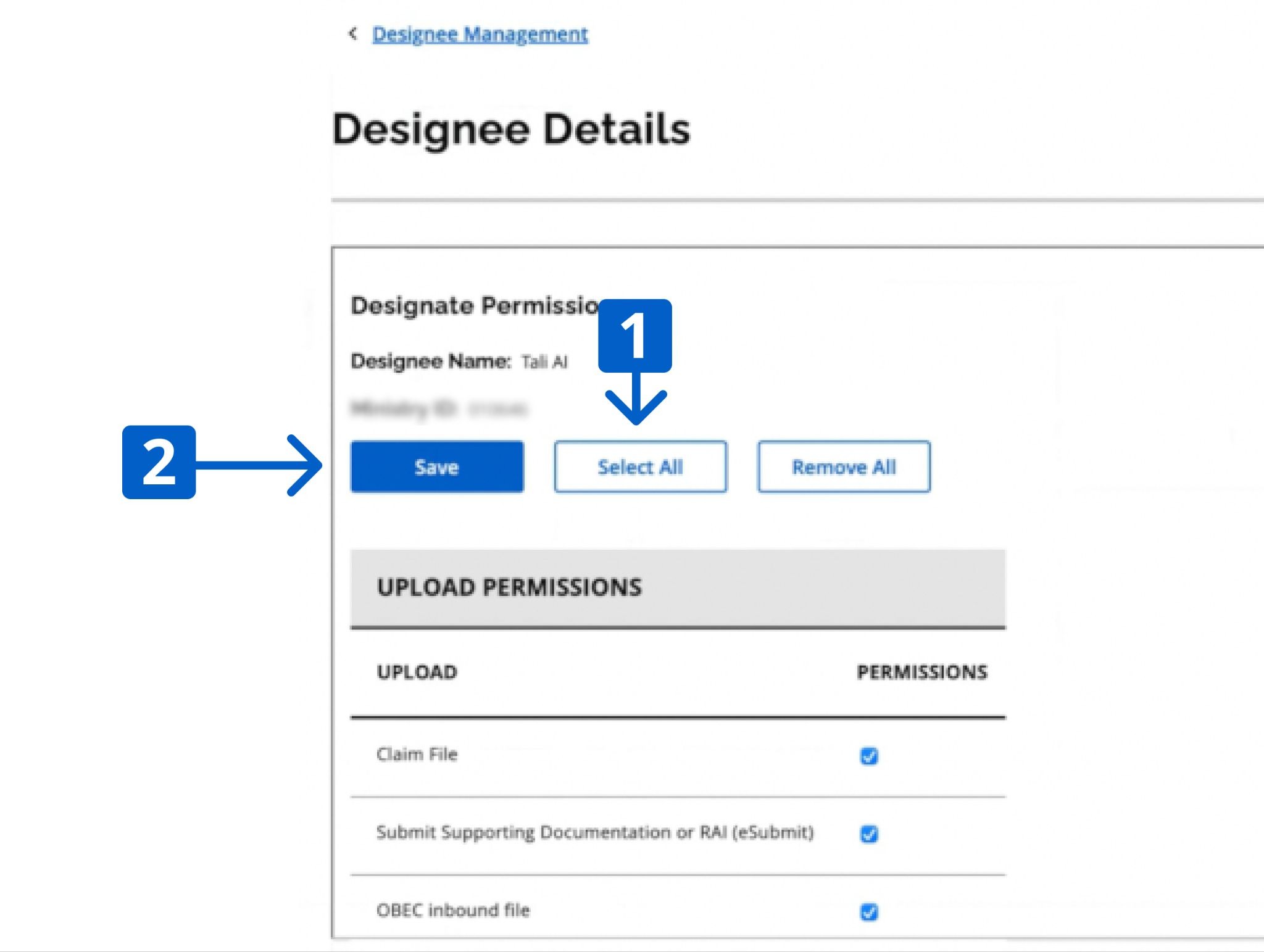The height and width of the screenshot is (952, 1264).
Task: Click the Submit Supporting Documentation row label
Action: (594, 832)
